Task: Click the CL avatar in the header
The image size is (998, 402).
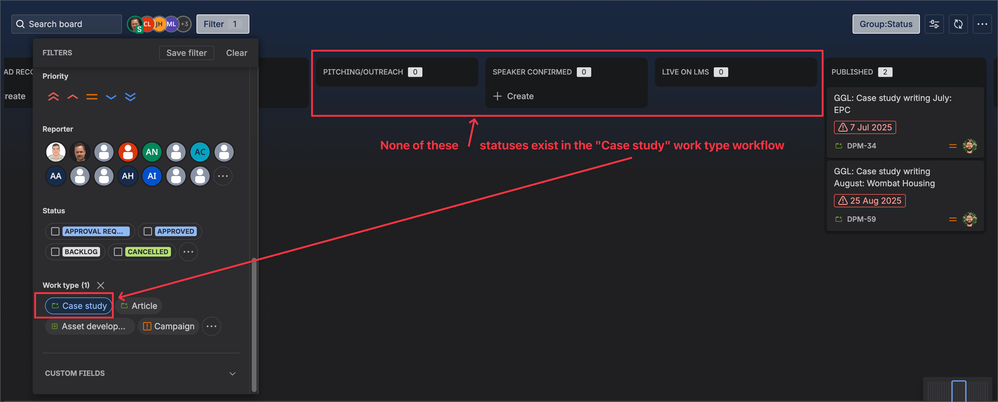Action: pyautogui.click(x=147, y=24)
